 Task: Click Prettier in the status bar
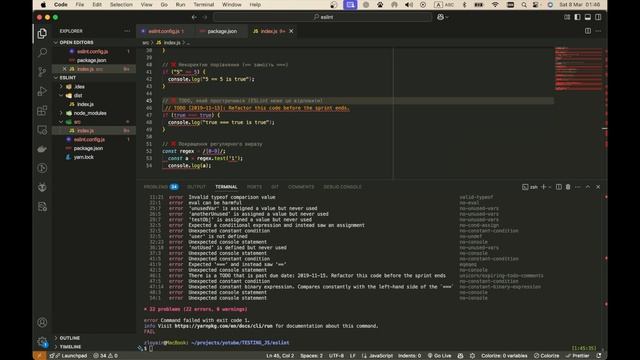click(577, 356)
